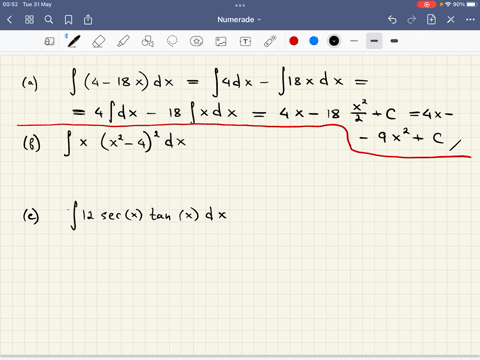Choose the black pen color
Image resolution: width=480 pixels, height=360 pixels.
334,41
